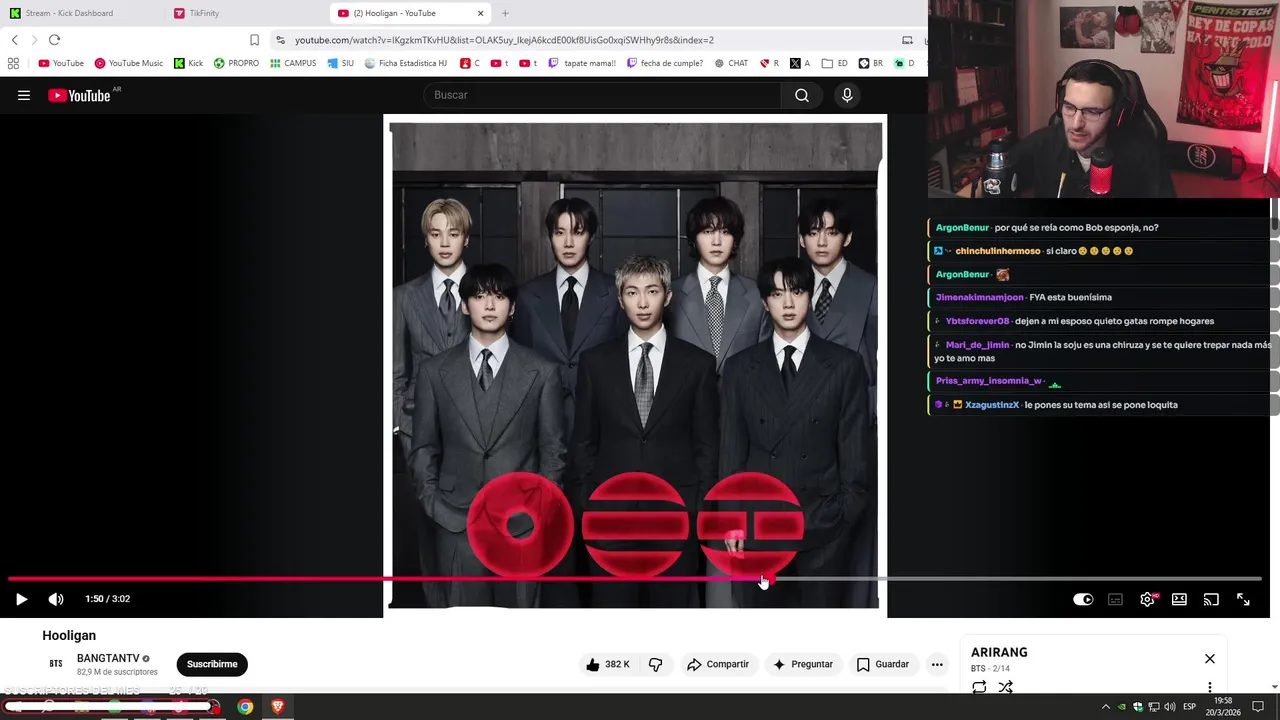Like the video with 382 K likes

point(608,664)
